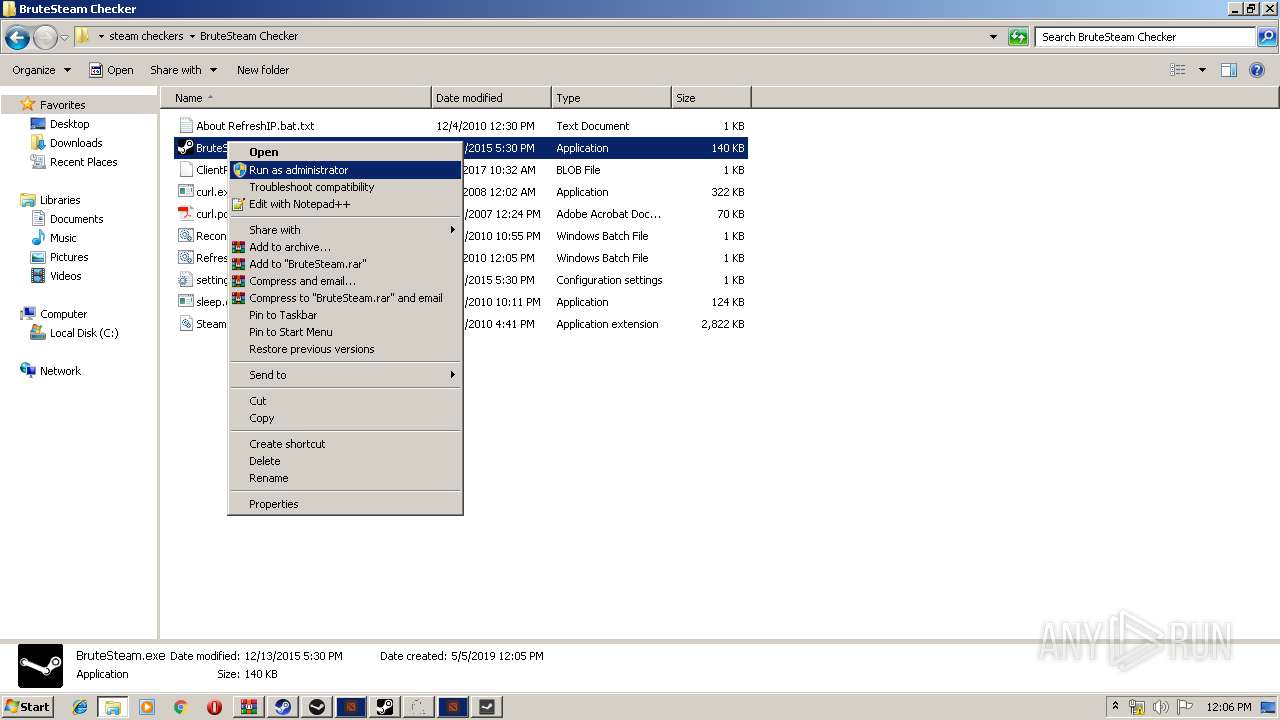Open the Organize dropdown menu
This screenshot has width=1280, height=720.
pyautogui.click(x=41, y=70)
